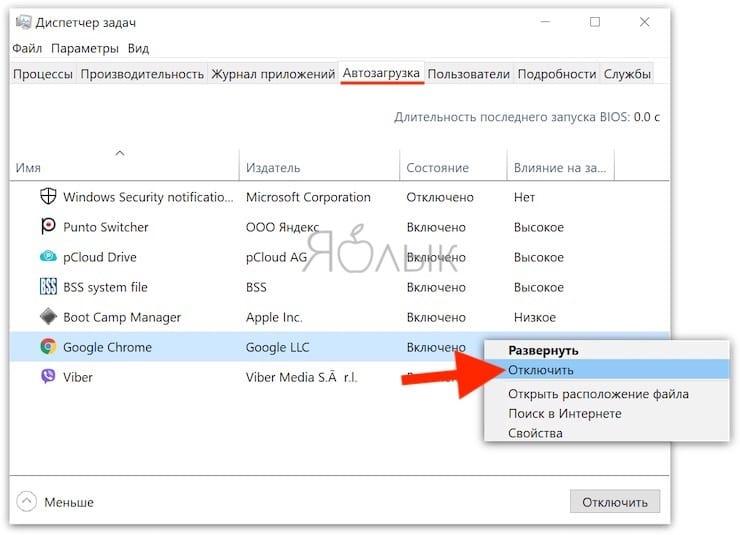
Task: Toggle sort order via the arrow above Имя
Action: pos(120,153)
